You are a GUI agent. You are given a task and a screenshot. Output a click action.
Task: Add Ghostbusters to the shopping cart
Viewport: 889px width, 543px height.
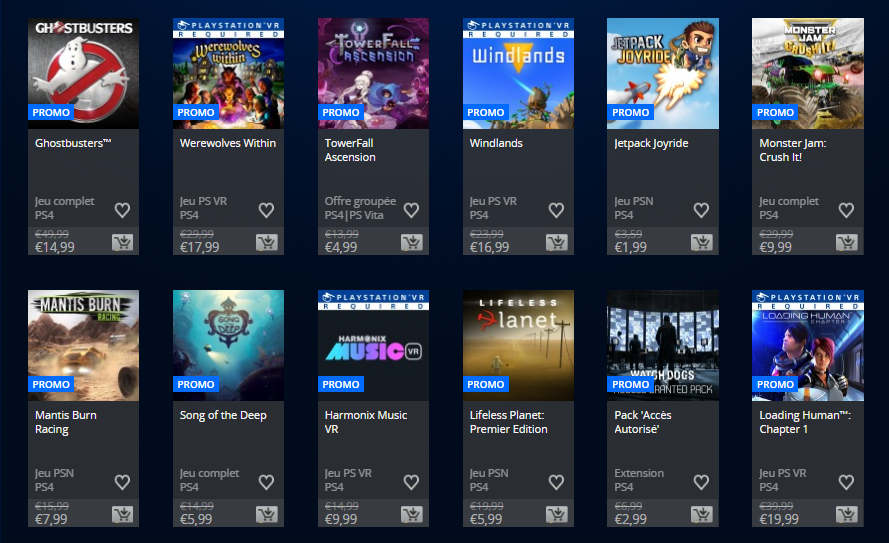tap(122, 243)
